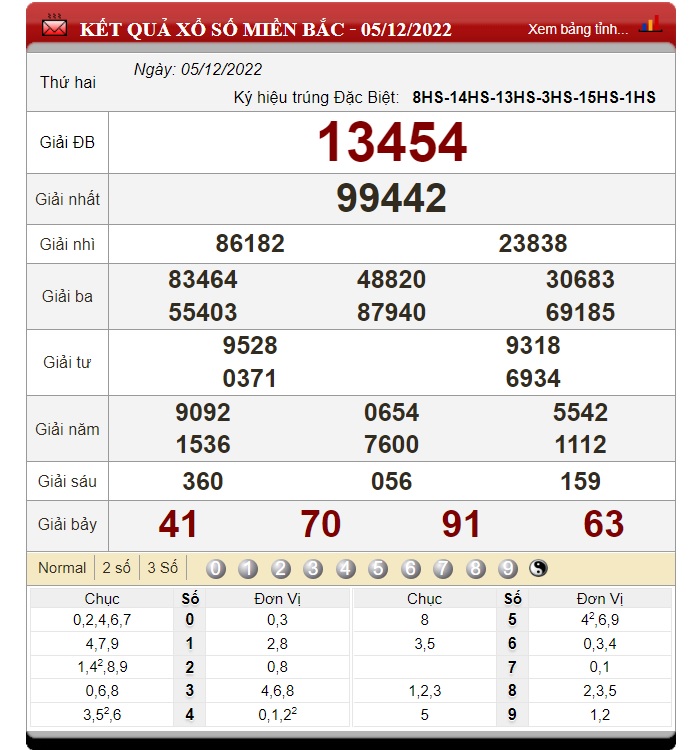The image size is (700, 750).
Task: Select digit 0 ball filter
Action: click(216, 569)
